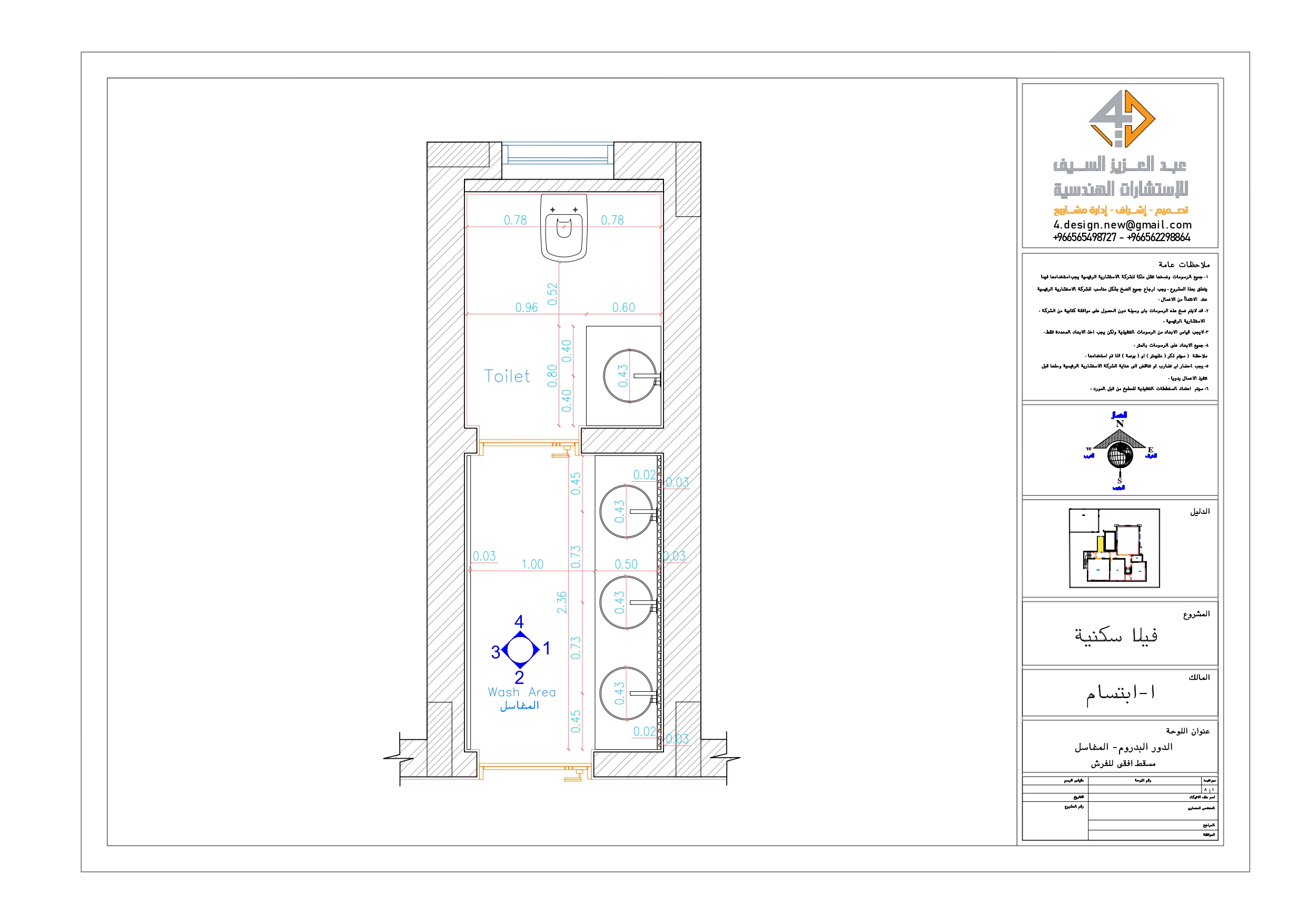This screenshot has width=1307, height=924.
Task: Select the 0.80 vertical dimension text
Action: click(x=552, y=376)
